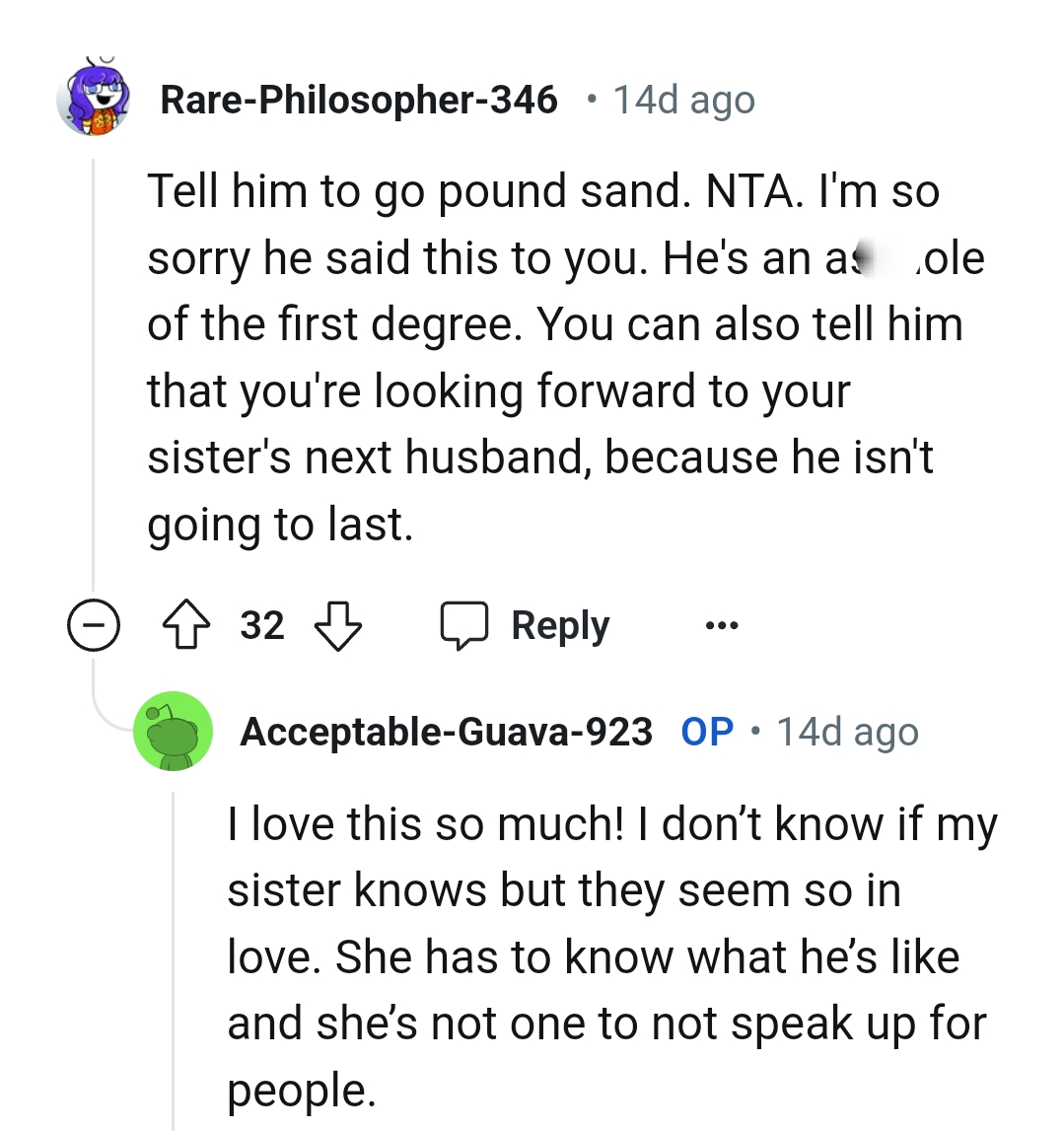The height and width of the screenshot is (1131, 1064).
Task: Collapse Rare-Philosopher-346's comment thread
Action: (x=93, y=624)
